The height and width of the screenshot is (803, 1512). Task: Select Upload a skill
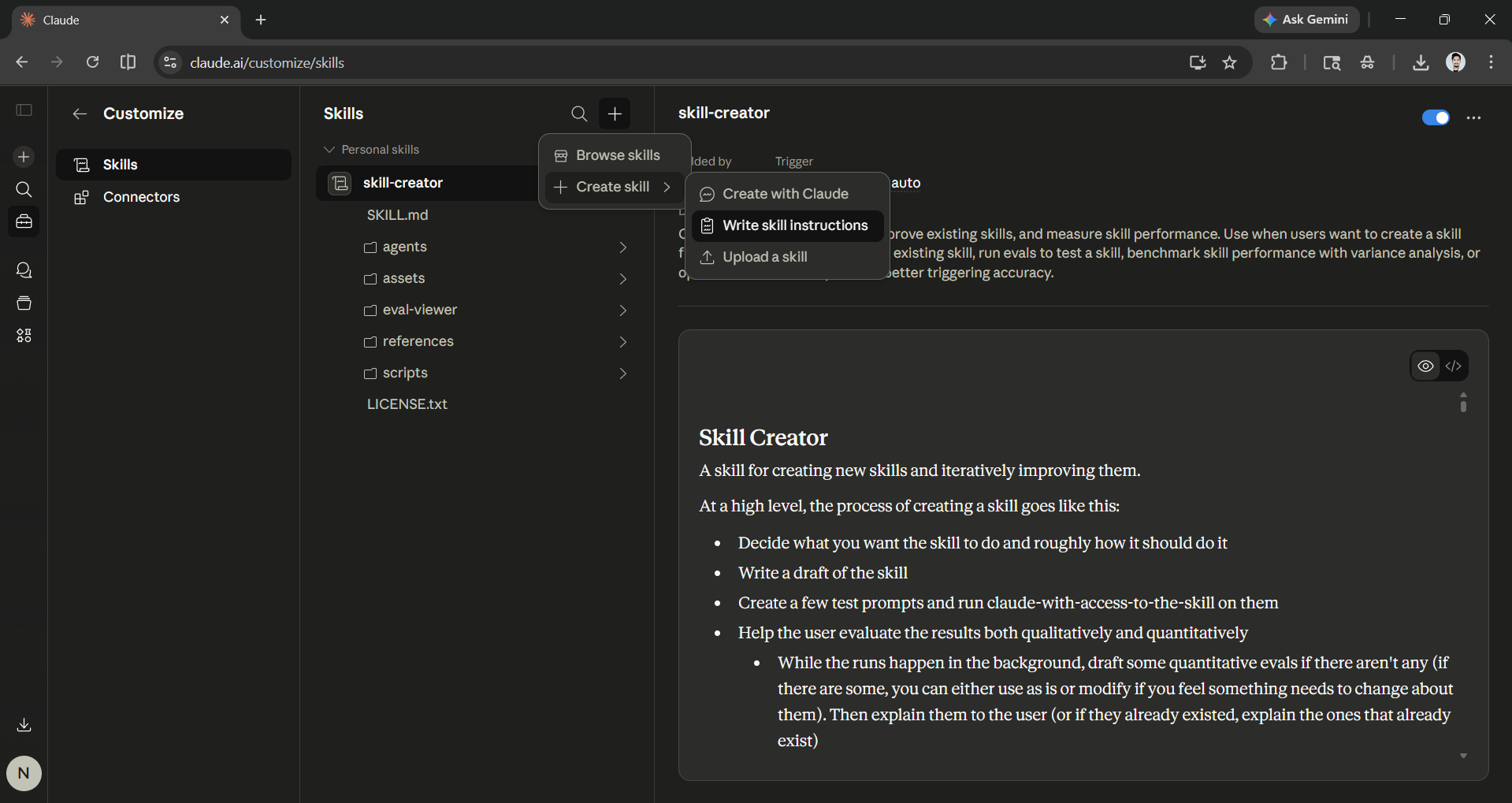click(x=787, y=257)
